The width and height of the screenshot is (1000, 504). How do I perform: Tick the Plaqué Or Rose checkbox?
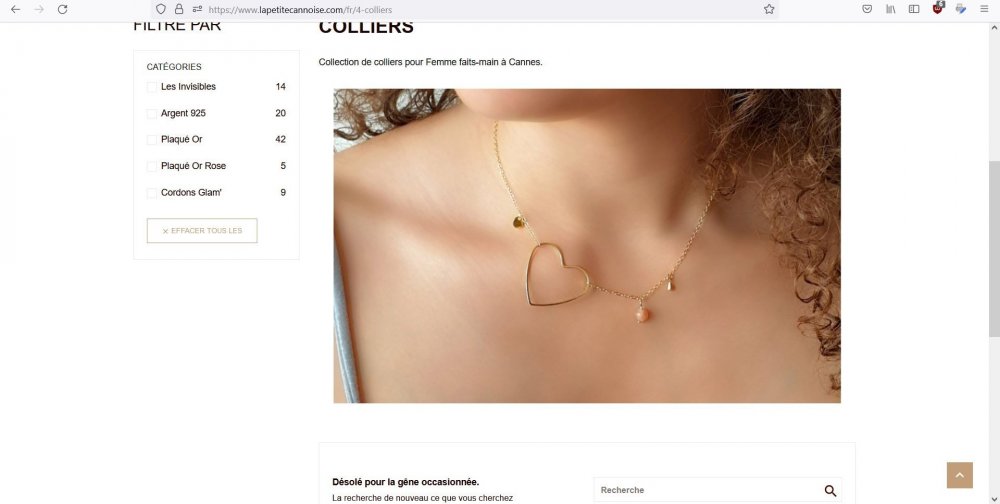pyautogui.click(x=152, y=167)
